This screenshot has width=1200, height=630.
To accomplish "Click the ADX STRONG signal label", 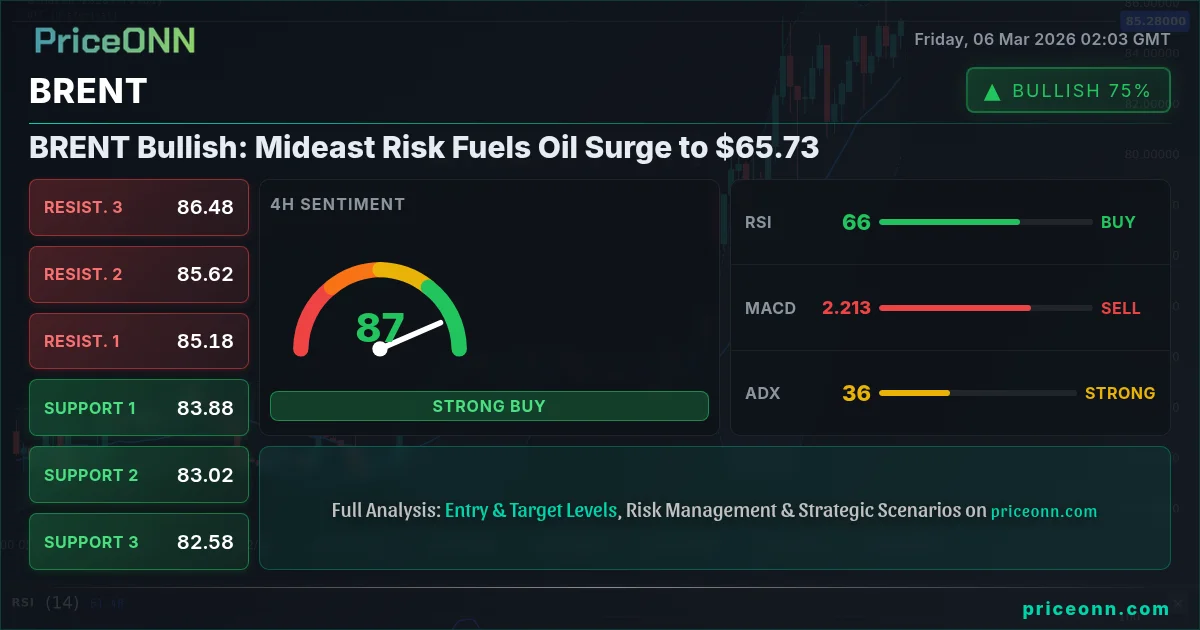I will click(1120, 393).
